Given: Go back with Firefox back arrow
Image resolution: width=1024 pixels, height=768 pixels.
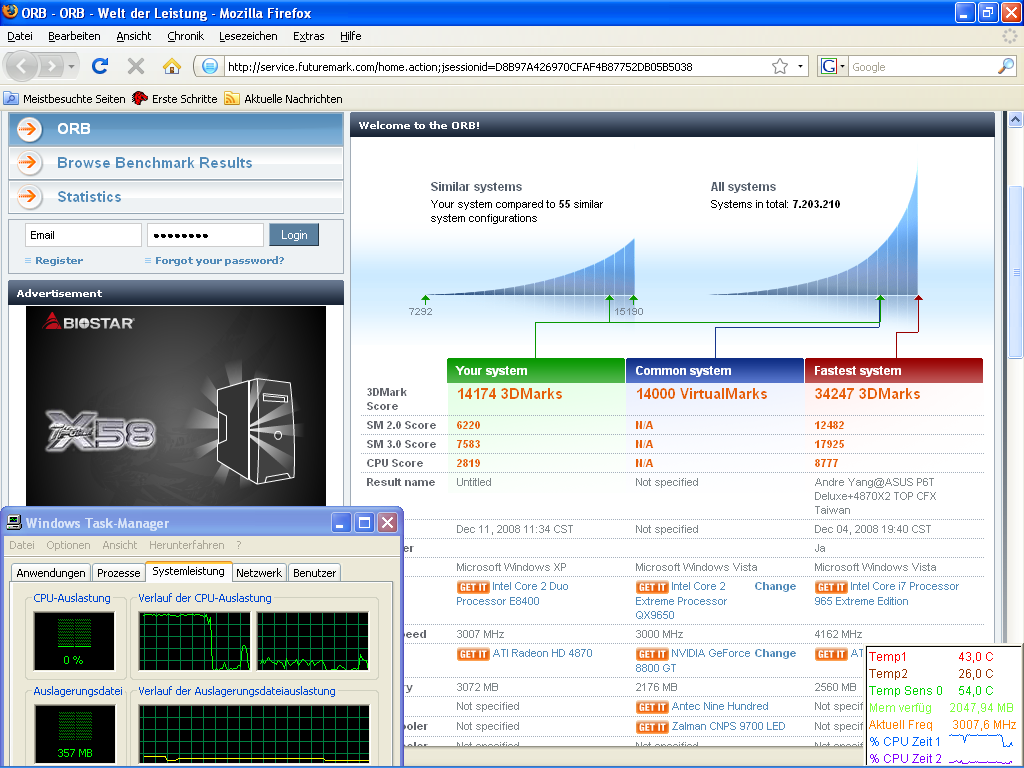Looking at the screenshot, I should point(22,66).
